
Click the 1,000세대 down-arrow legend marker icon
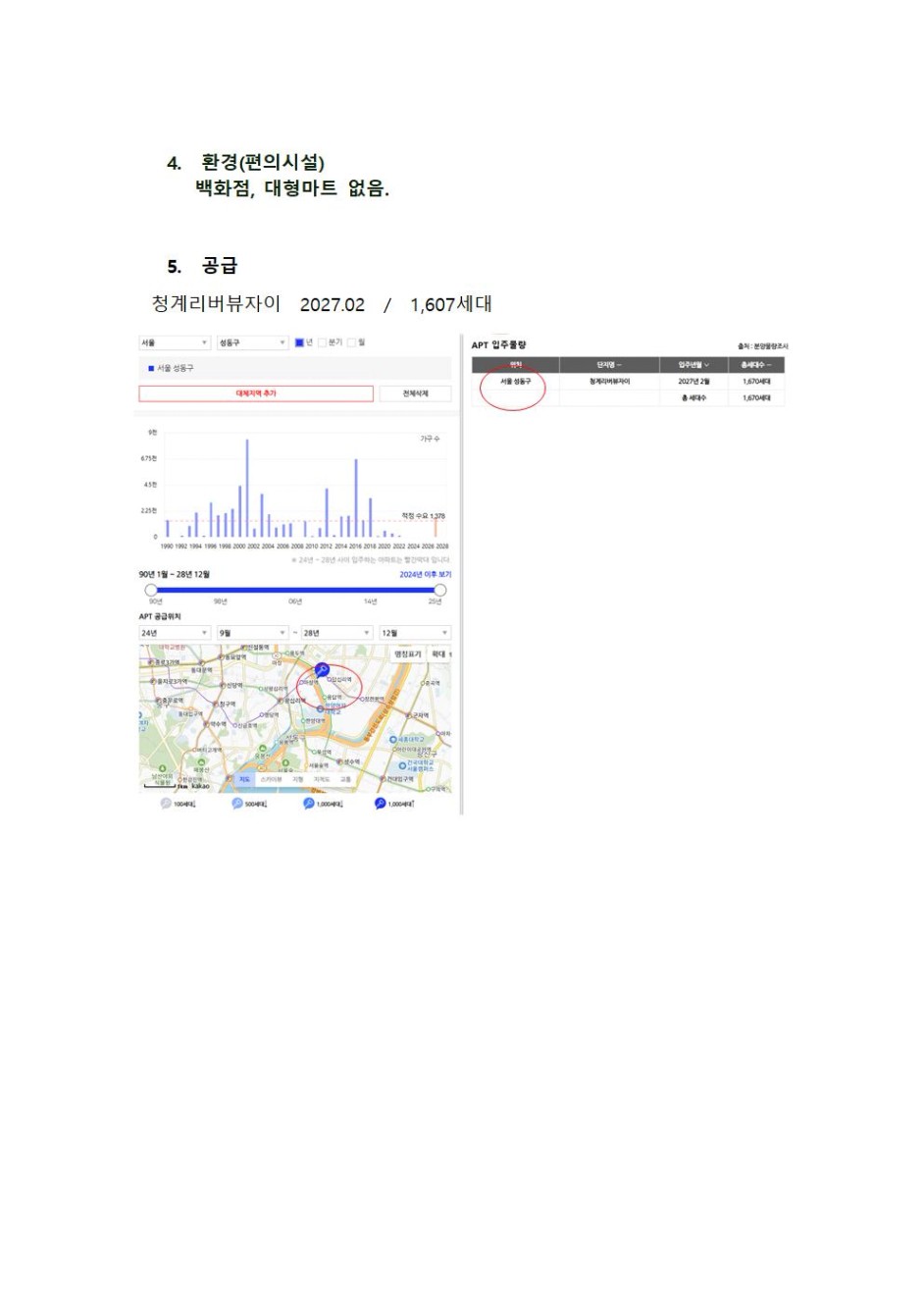(308, 804)
